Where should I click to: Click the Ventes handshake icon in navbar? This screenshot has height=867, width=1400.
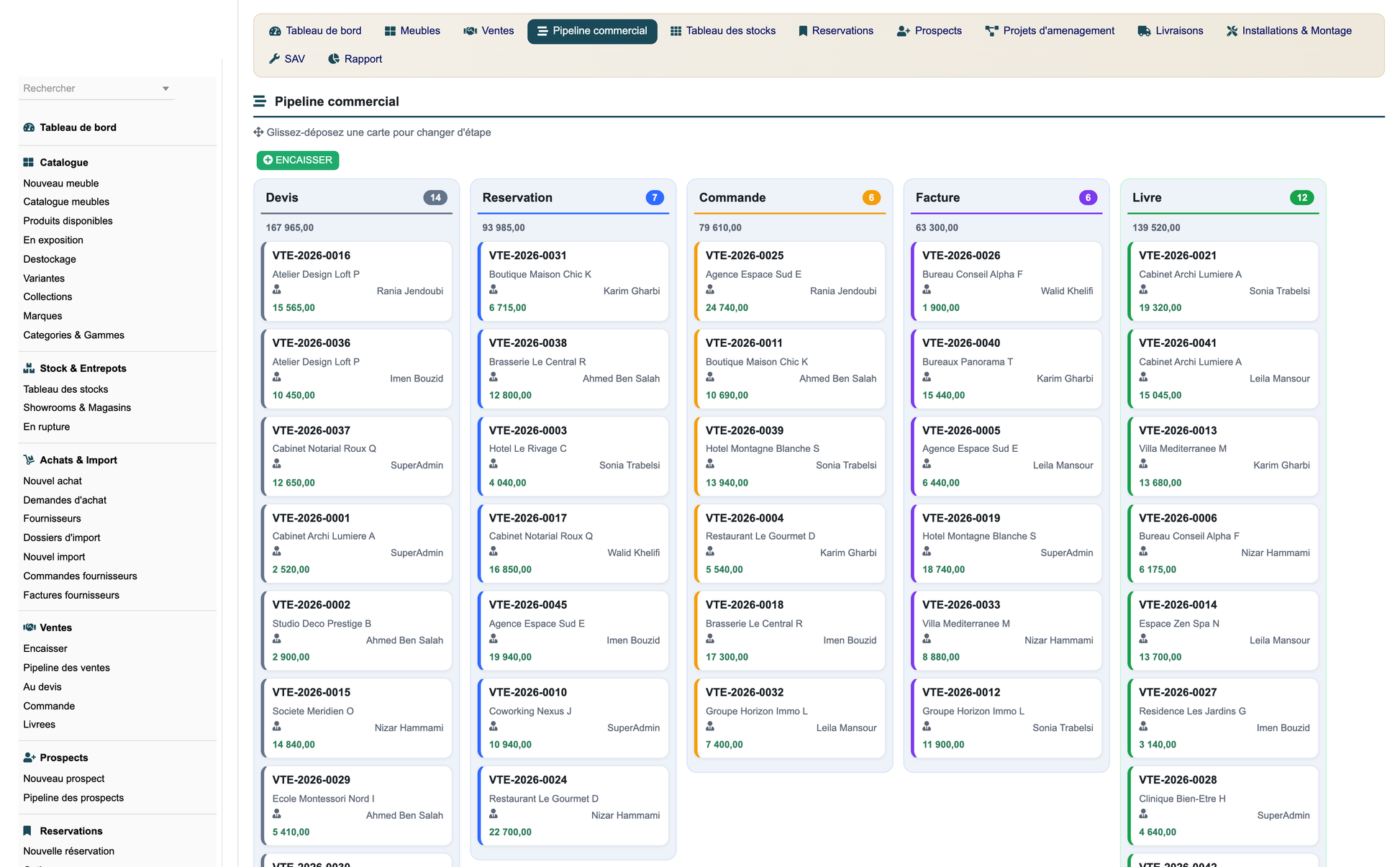pyautogui.click(x=470, y=31)
